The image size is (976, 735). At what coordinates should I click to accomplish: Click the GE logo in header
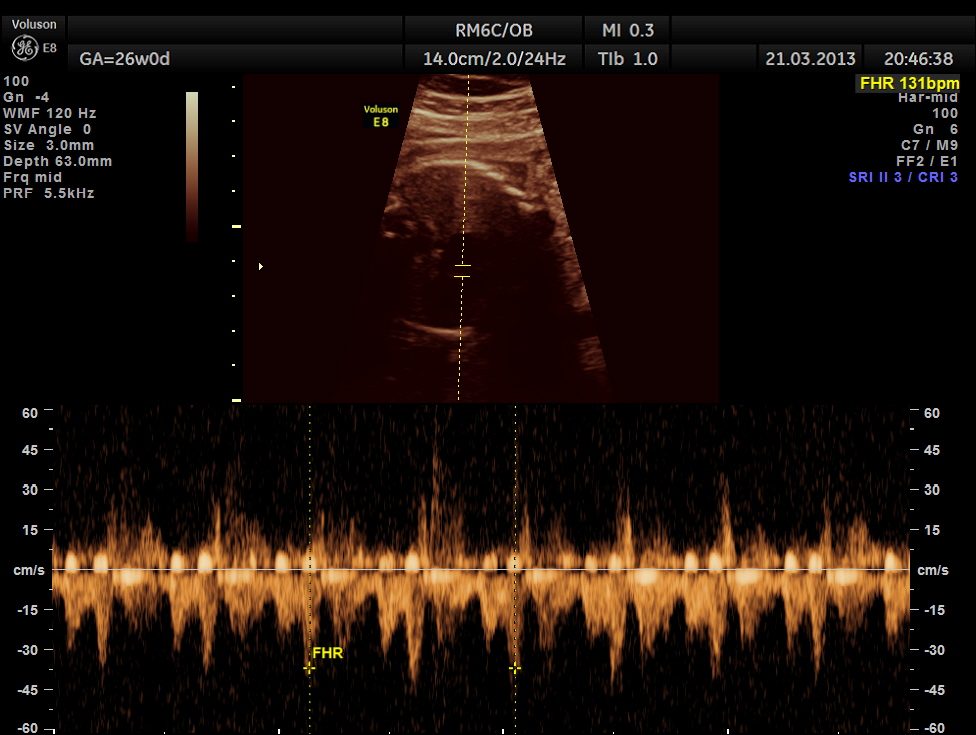(x=26, y=47)
